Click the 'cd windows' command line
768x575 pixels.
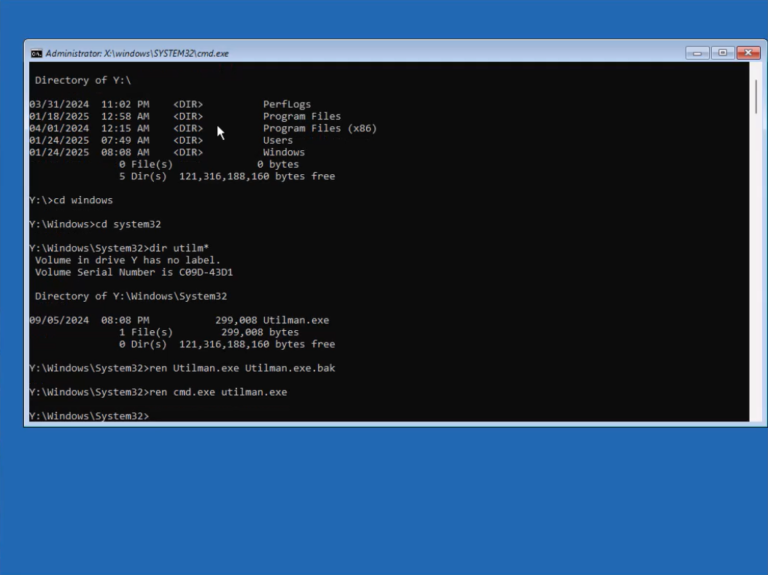coord(71,200)
